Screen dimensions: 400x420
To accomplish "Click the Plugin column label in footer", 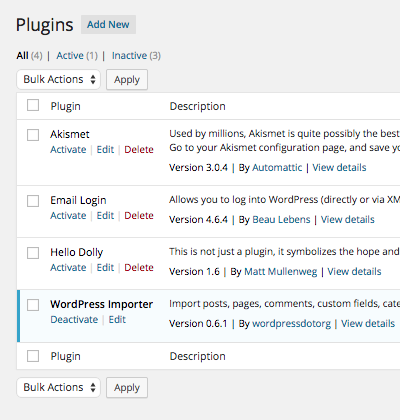I will coord(65,356).
